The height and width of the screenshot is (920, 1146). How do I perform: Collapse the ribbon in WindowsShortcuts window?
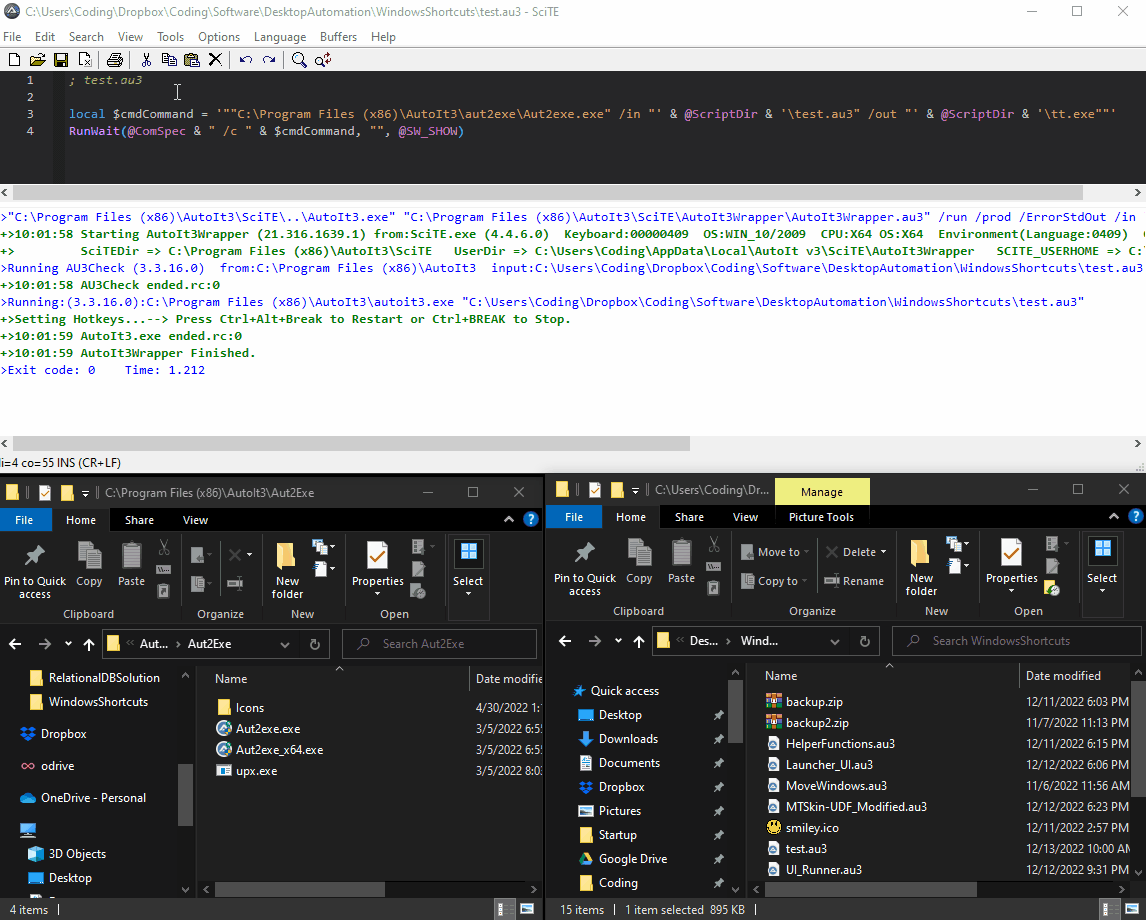[1114, 516]
